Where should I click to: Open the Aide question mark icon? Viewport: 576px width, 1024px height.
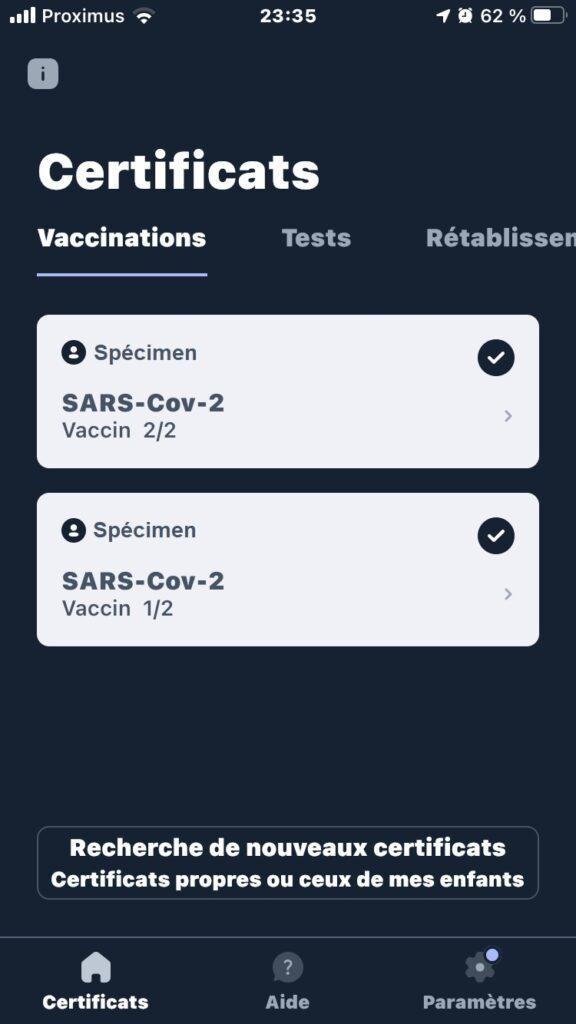click(287, 967)
